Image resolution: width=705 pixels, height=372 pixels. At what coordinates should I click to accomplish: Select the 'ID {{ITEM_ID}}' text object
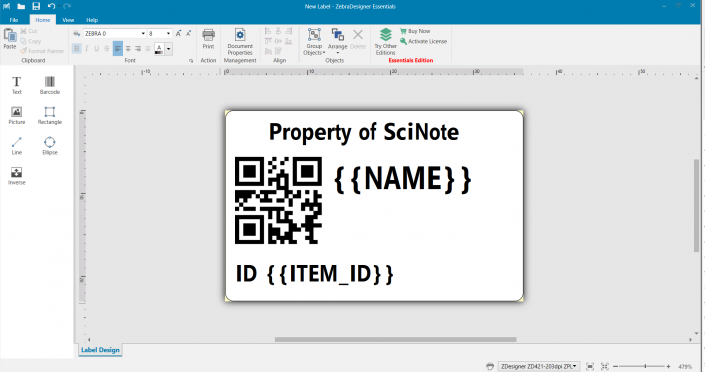pos(314,274)
